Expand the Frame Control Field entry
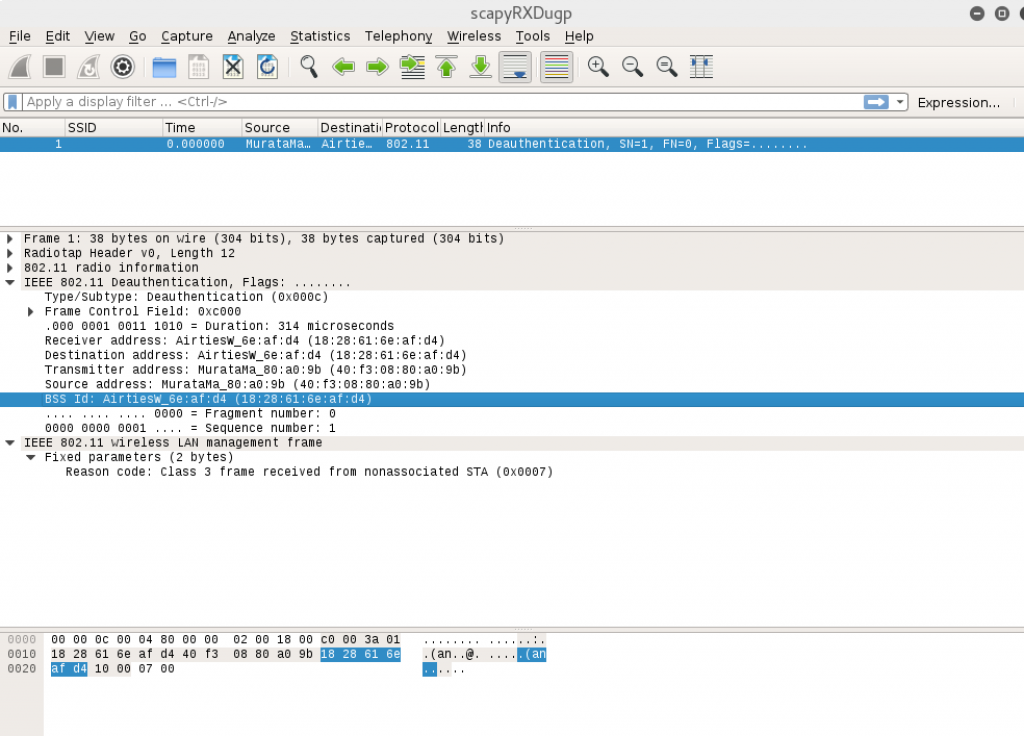Image resolution: width=1024 pixels, height=736 pixels. [31, 312]
